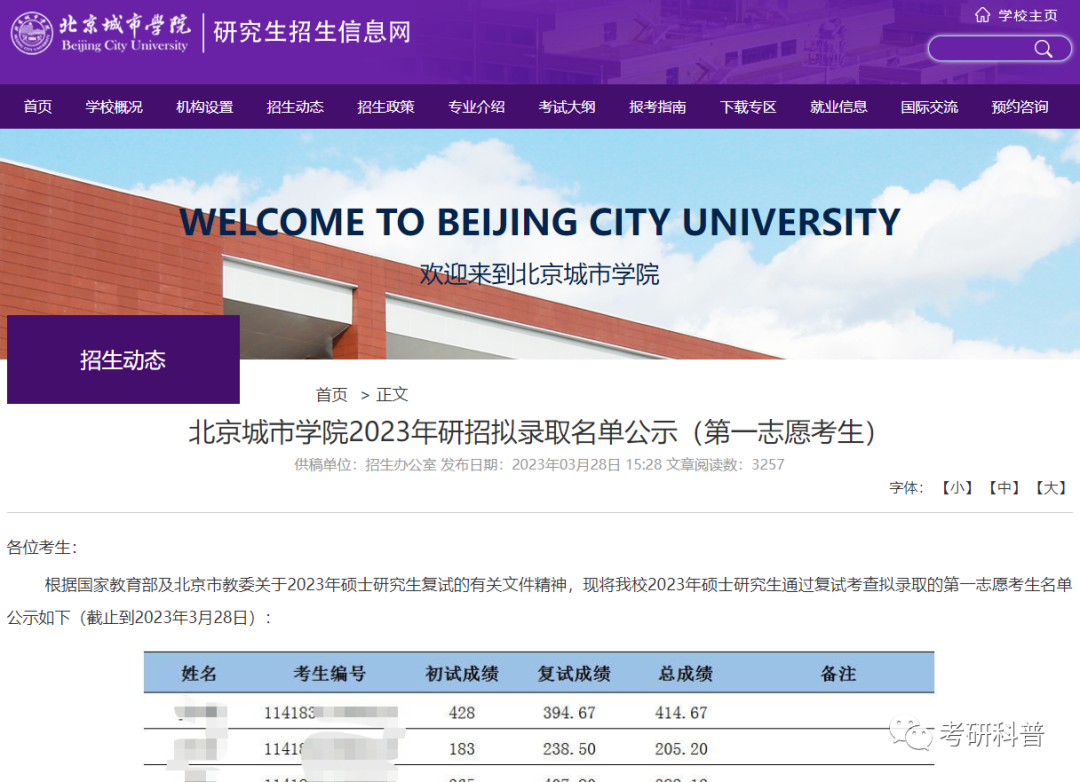Image resolution: width=1080 pixels, height=782 pixels.
Task: Open the 下载专区 menu item
Action: pos(748,107)
